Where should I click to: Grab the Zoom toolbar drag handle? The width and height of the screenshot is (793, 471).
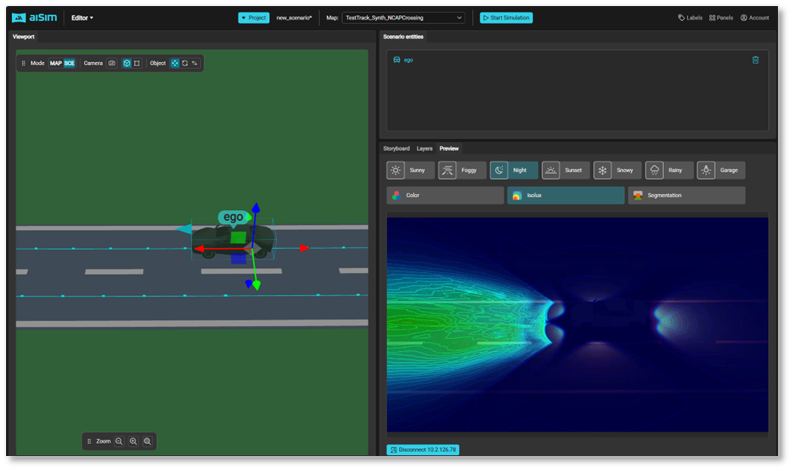click(x=89, y=441)
